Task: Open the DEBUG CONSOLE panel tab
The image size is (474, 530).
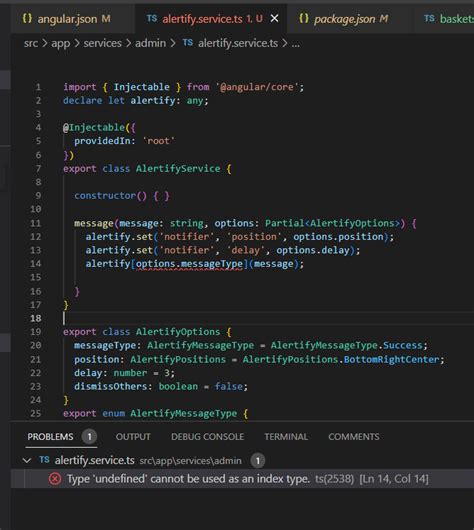Action: 207,437
